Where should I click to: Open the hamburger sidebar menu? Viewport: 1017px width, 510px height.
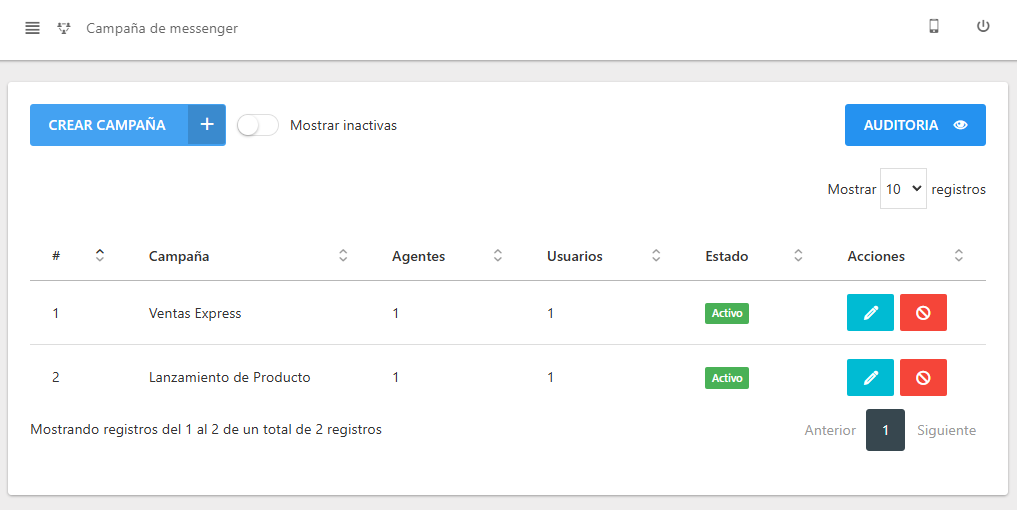(x=32, y=28)
